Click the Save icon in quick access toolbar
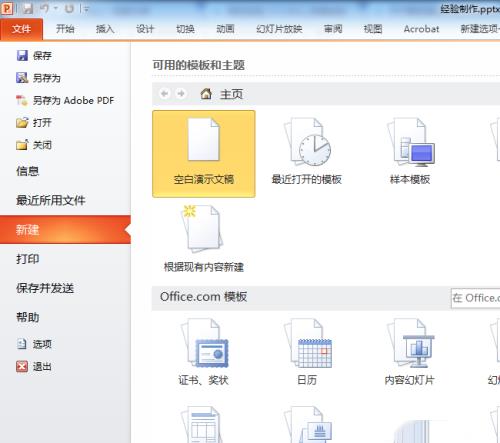Image resolution: width=500 pixels, height=443 pixels. [x=28, y=9]
